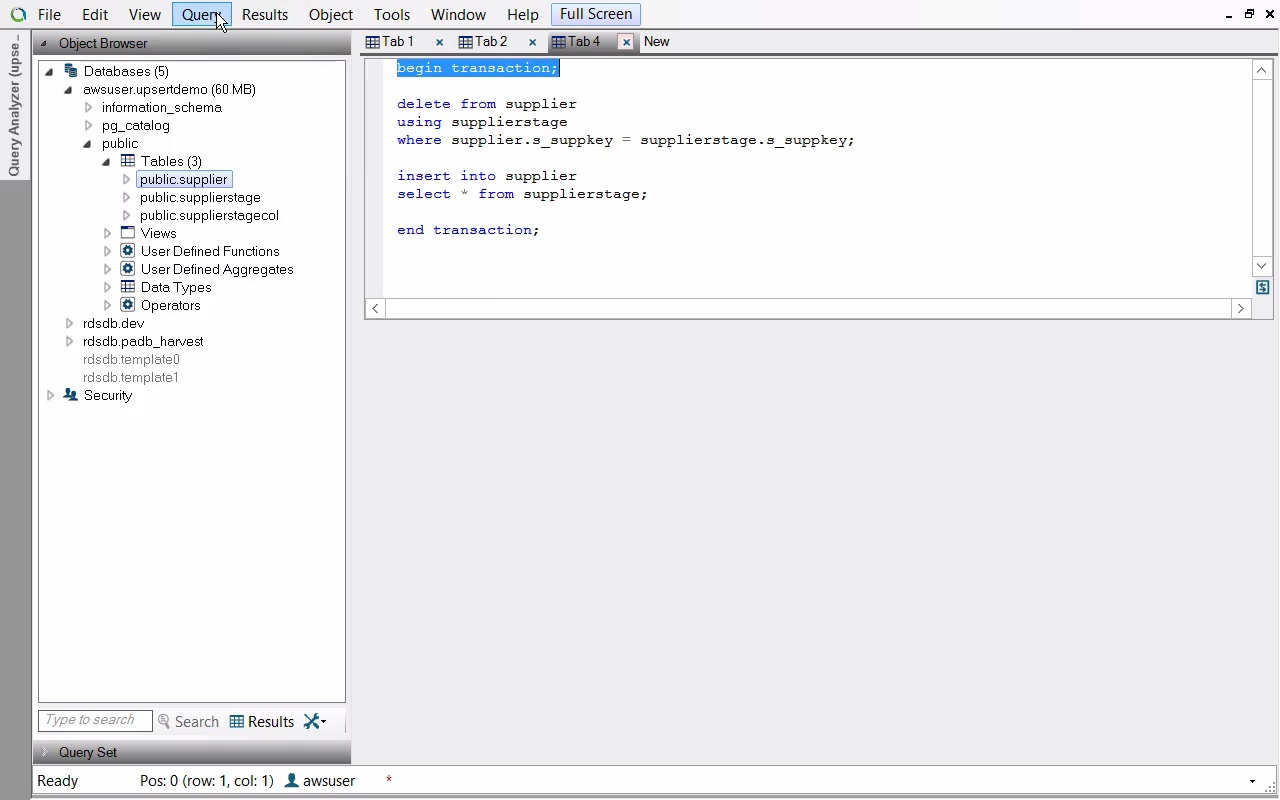
Task: Collapse the awsuser.upsertdemo database node
Action: point(68,89)
